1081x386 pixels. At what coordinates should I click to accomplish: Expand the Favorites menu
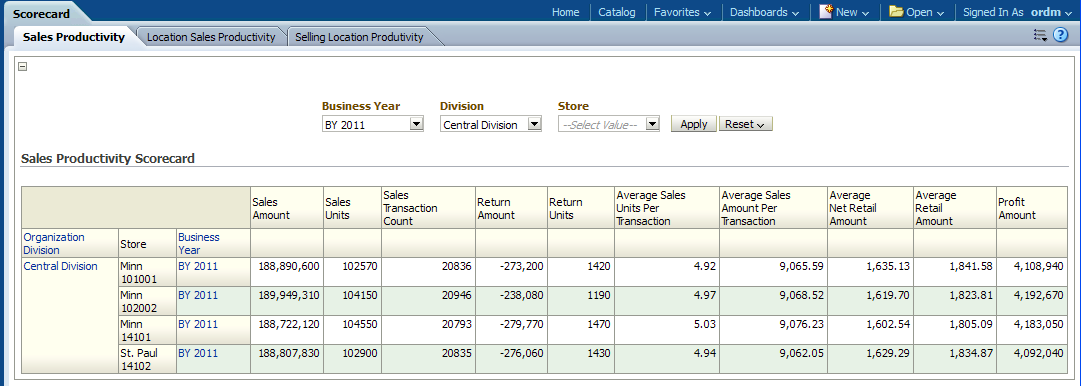[682, 12]
